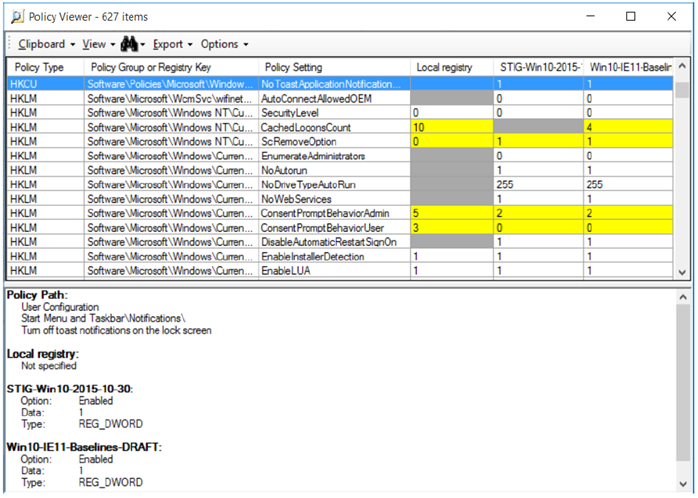Select the SecurityLevel setting row
The image size is (698, 498).
click(340, 113)
